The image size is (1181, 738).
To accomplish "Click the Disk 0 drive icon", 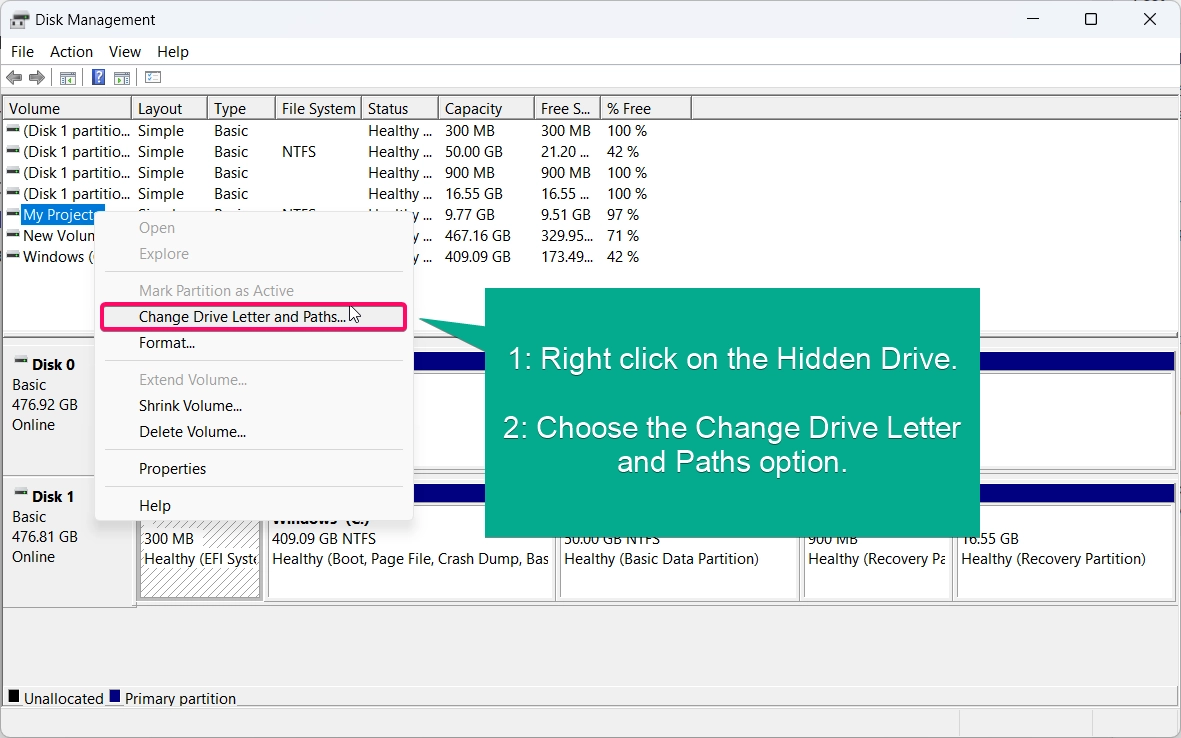I will point(21,362).
